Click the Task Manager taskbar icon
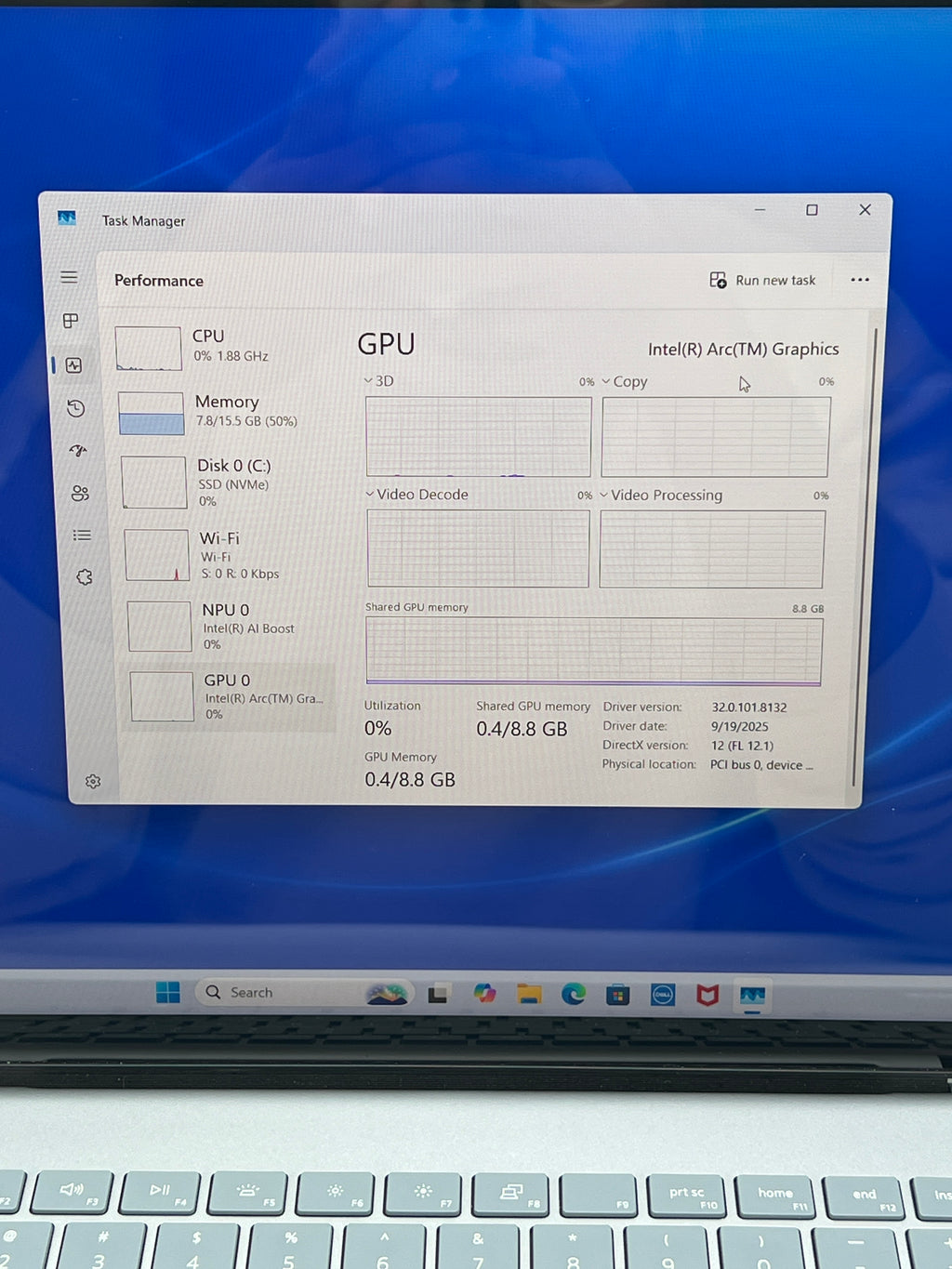The height and width of the screenshot is (1269, 952). (x=752, y=997)
